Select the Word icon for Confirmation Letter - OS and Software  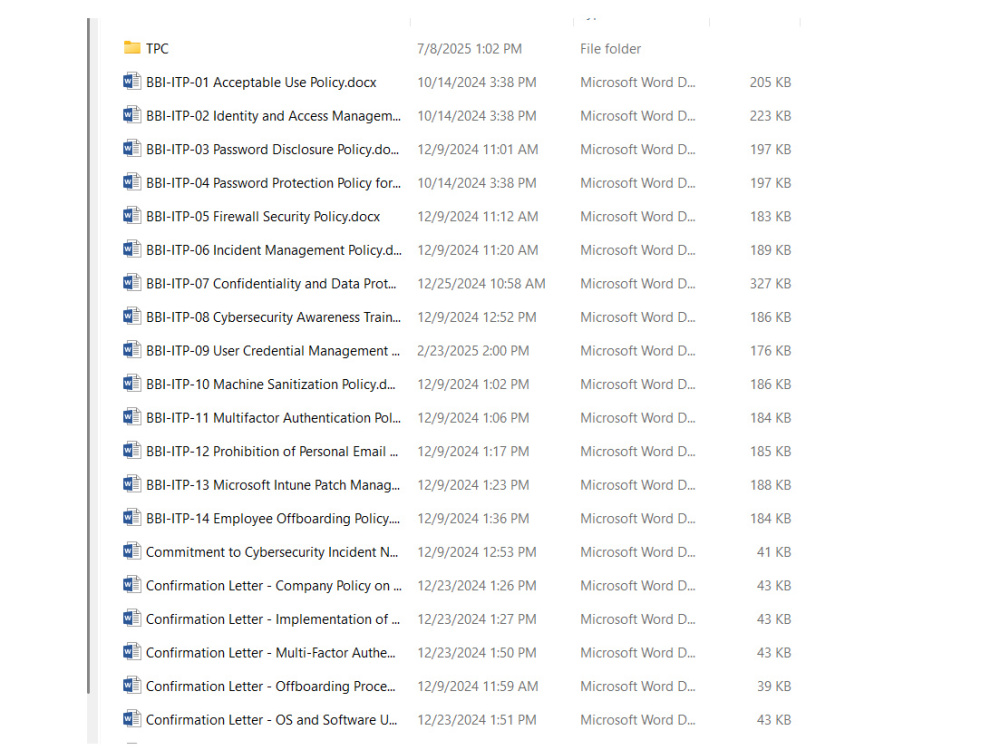click(132, 719)
